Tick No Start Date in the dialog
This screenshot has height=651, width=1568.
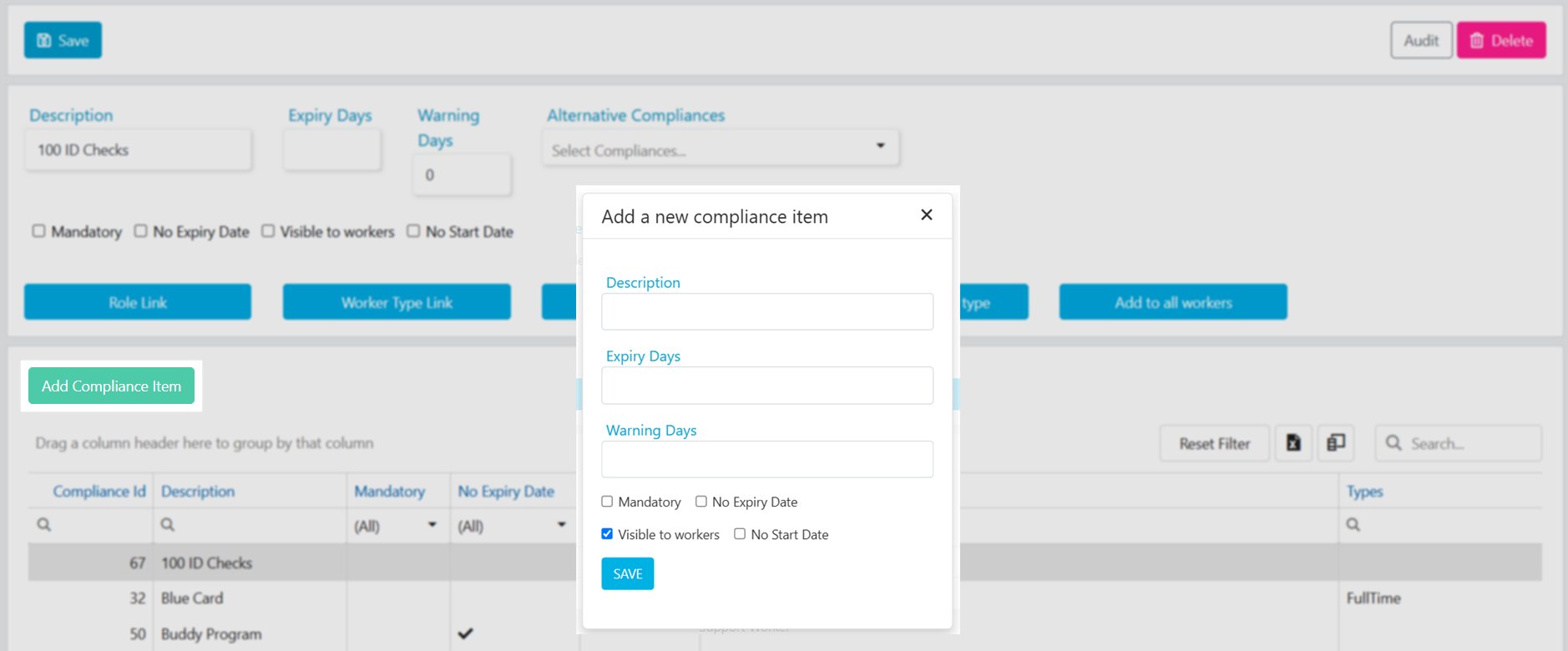pos(740,534)
